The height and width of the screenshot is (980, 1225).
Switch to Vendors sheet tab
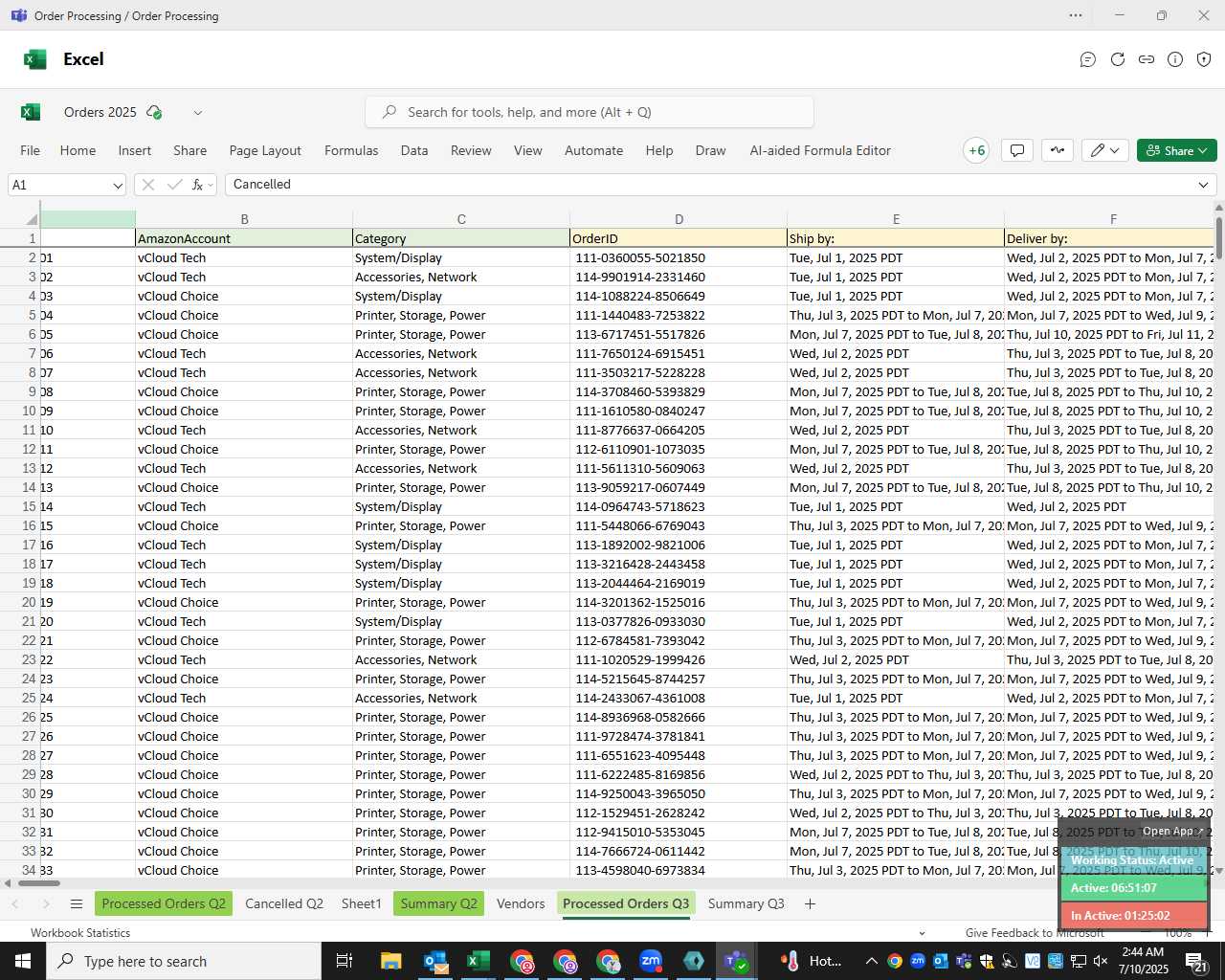[521, 903]
